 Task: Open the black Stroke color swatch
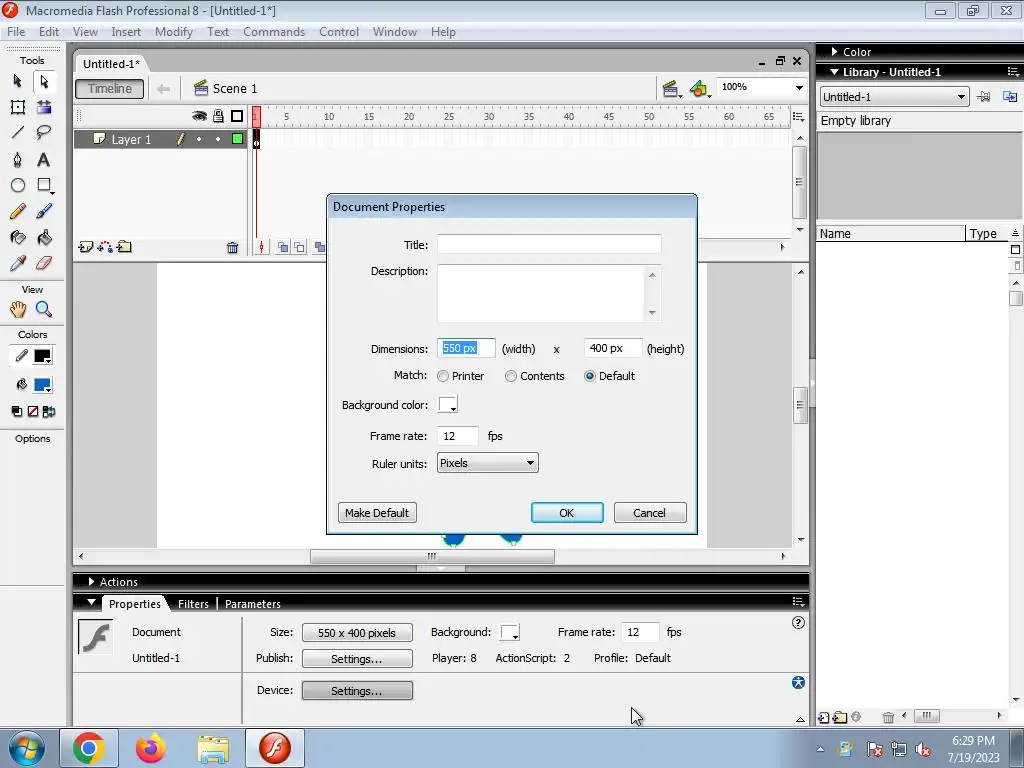(42, 357)
